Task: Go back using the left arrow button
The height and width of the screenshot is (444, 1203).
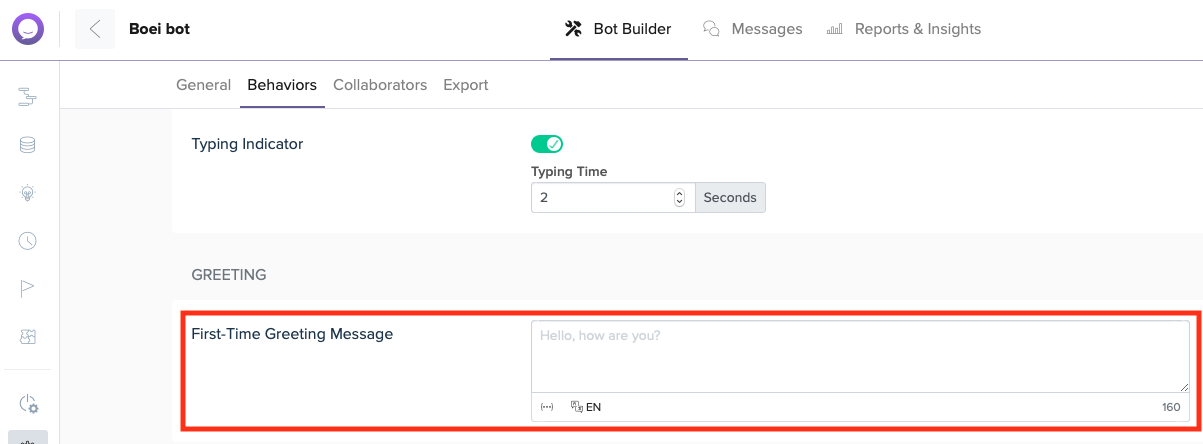Action: (x=95, y=29)
